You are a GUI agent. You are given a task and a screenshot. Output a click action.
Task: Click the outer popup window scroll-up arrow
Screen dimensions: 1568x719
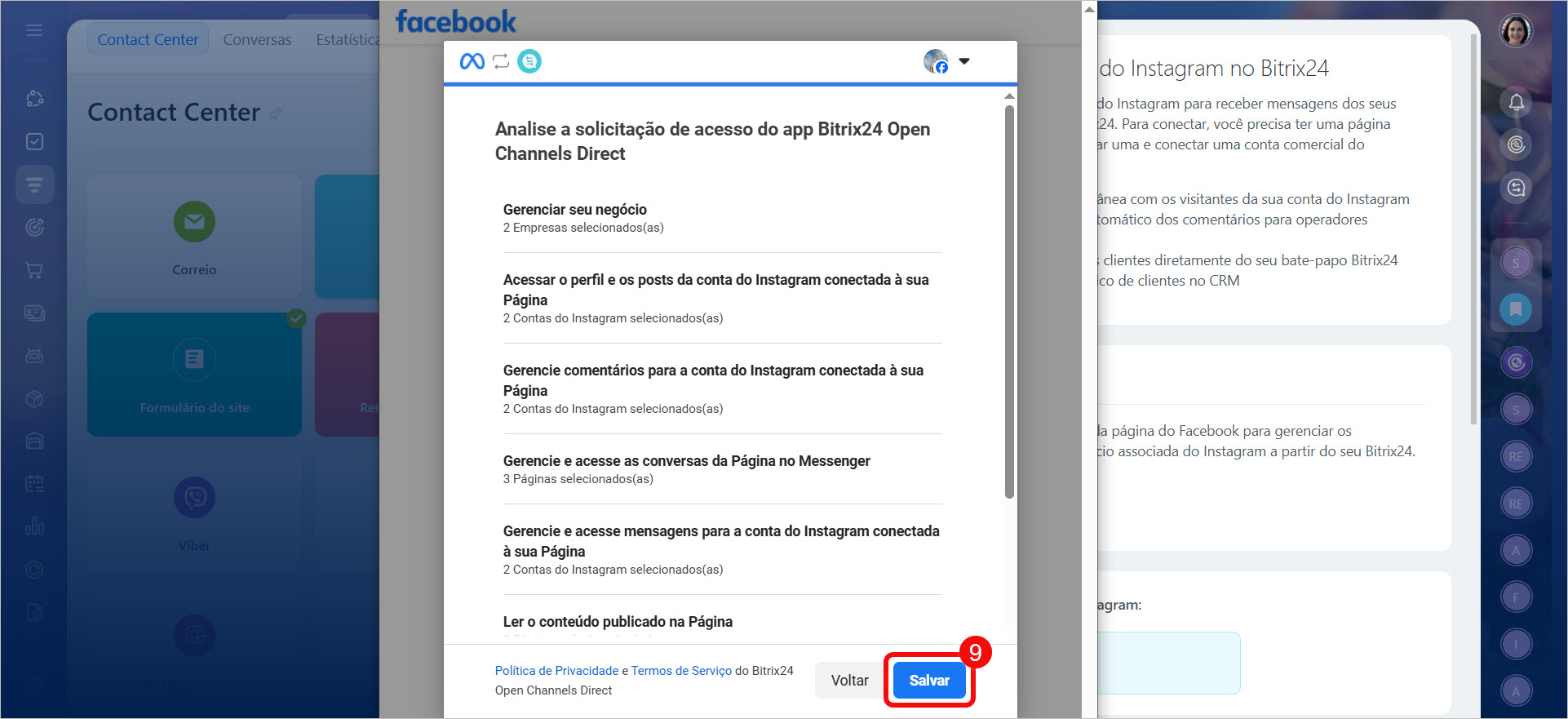(x=1089, y=9)
